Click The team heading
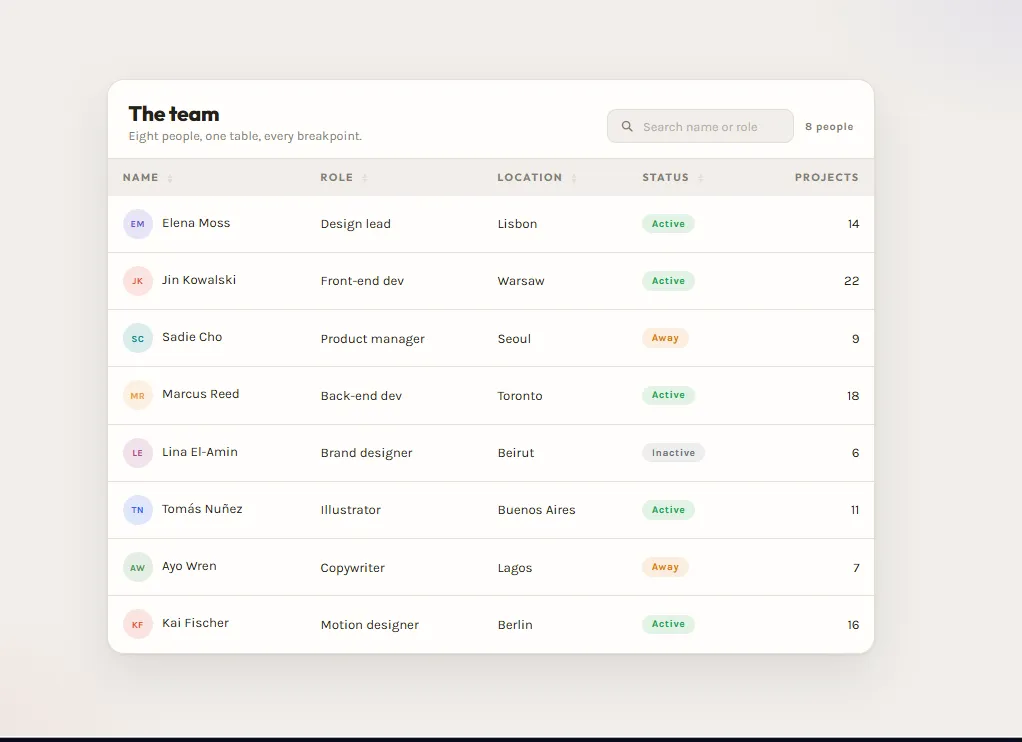This screenshot has height=742, width=1022. coord(174,114)
